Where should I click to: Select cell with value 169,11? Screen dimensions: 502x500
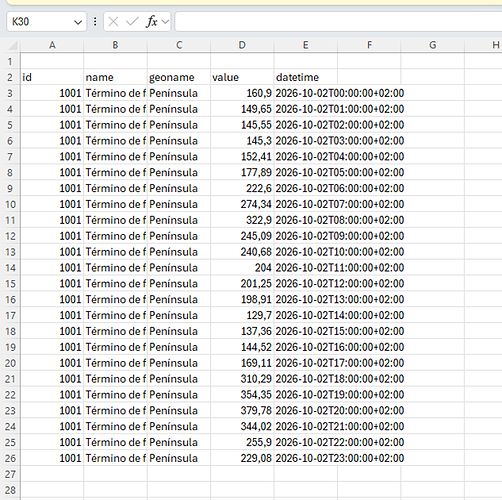click(x=242, y=363)
